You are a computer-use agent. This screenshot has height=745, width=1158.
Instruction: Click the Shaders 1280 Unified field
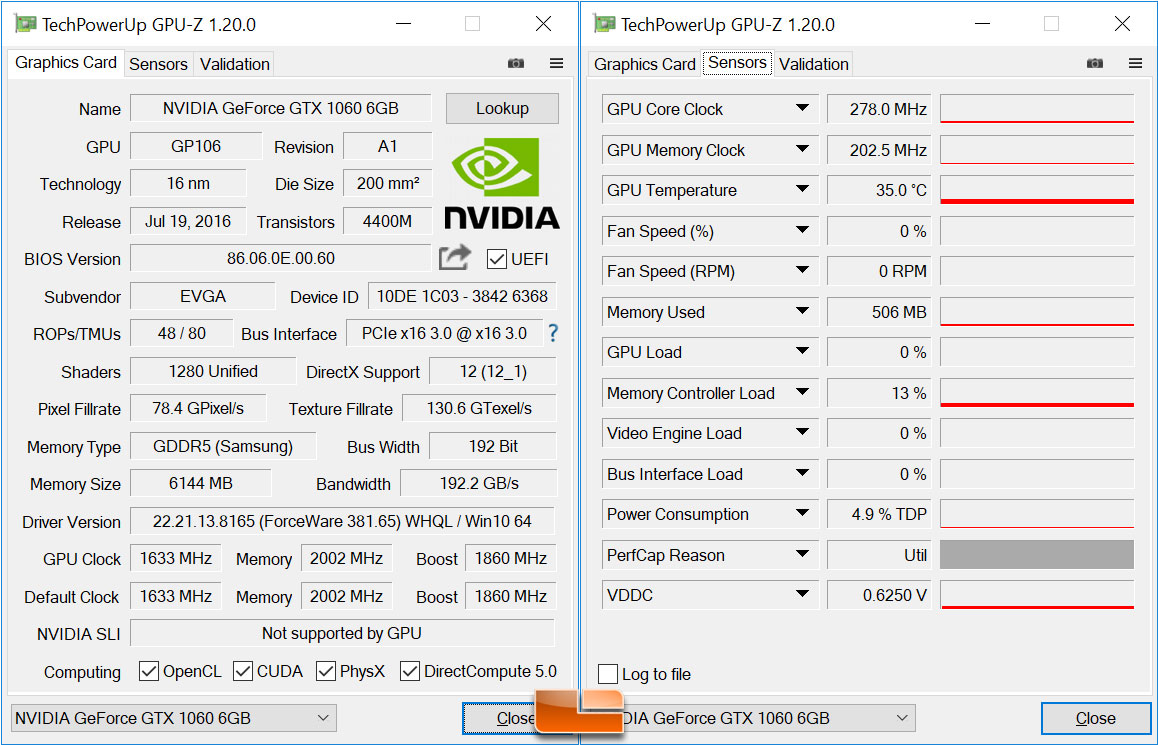pyautogui.click(x=213, y=371)
